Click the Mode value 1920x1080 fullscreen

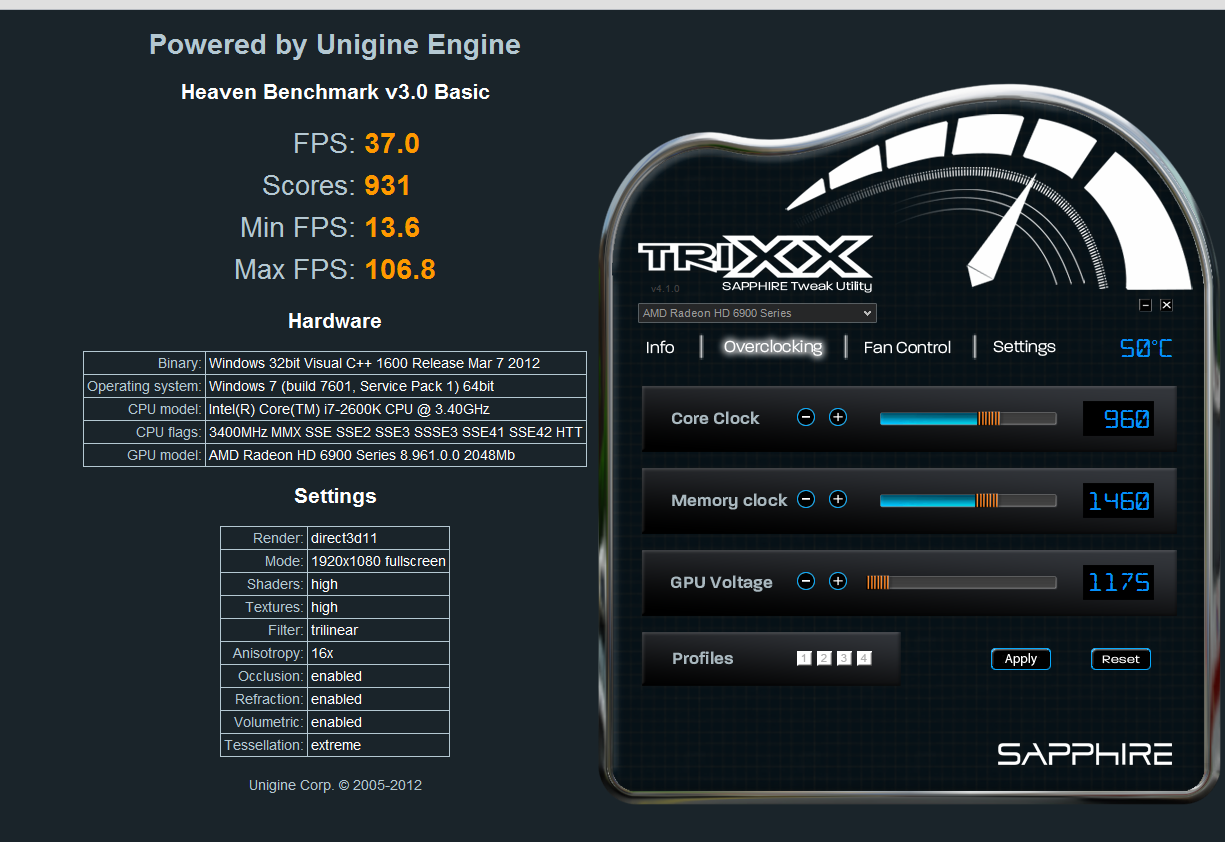378,561
